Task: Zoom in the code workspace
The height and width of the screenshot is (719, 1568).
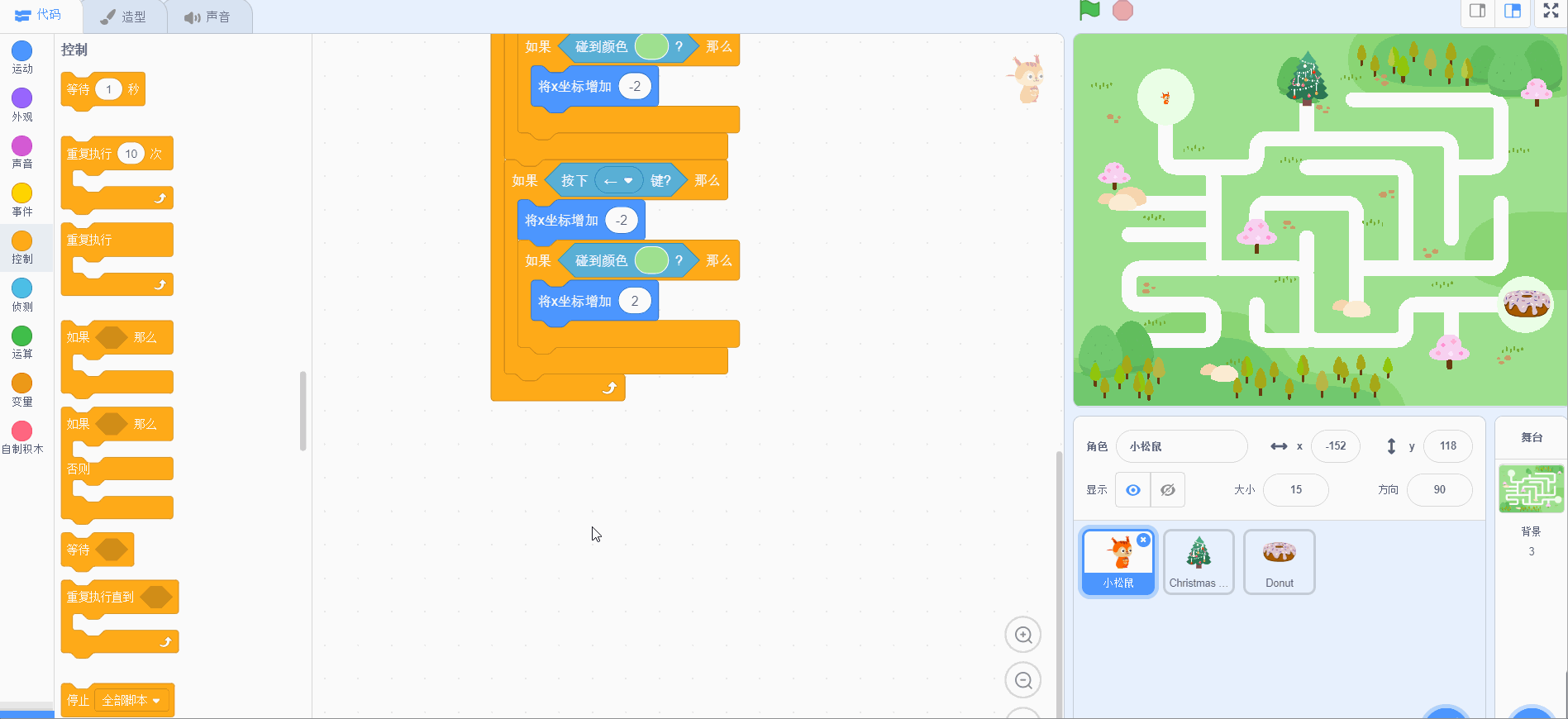Action: tap(1023, 635)
